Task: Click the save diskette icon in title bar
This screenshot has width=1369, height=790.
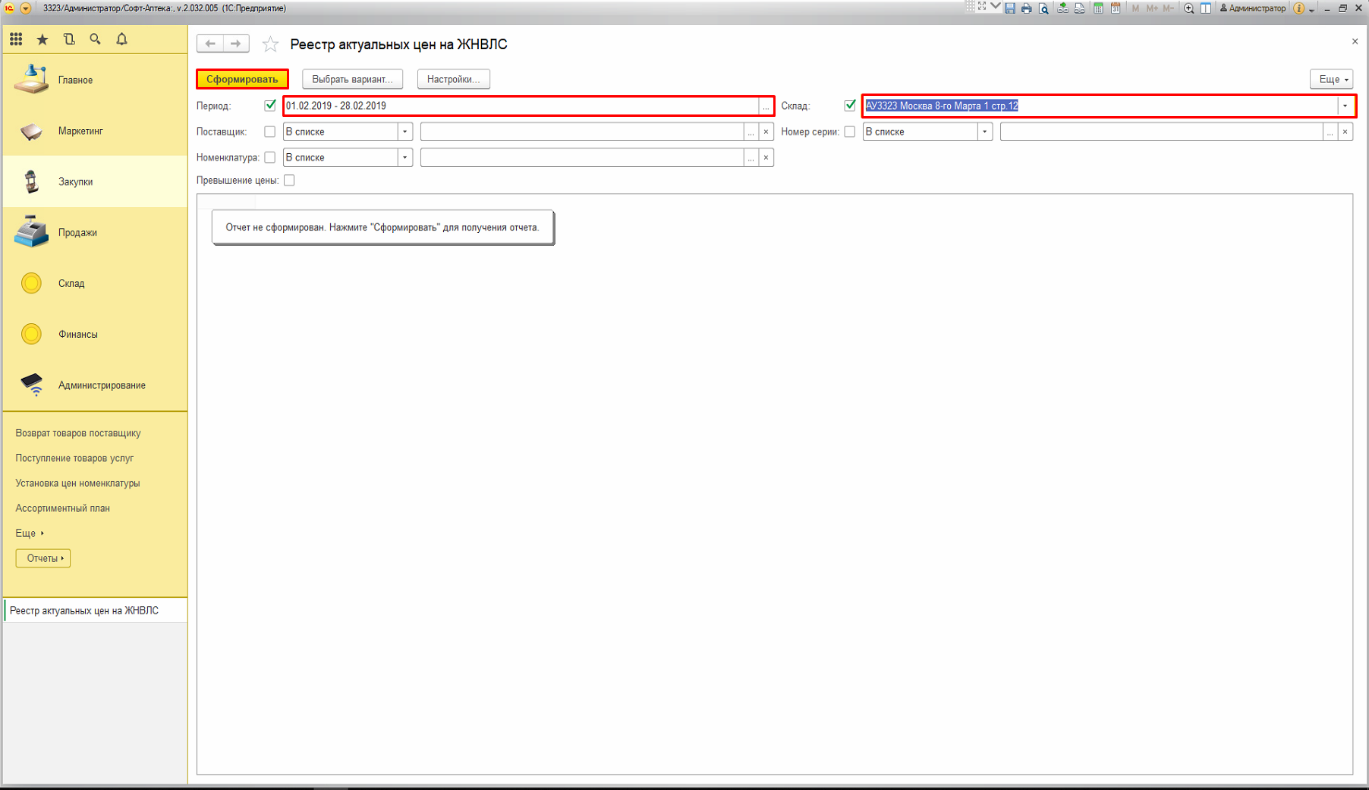Action: point(1010,8)
